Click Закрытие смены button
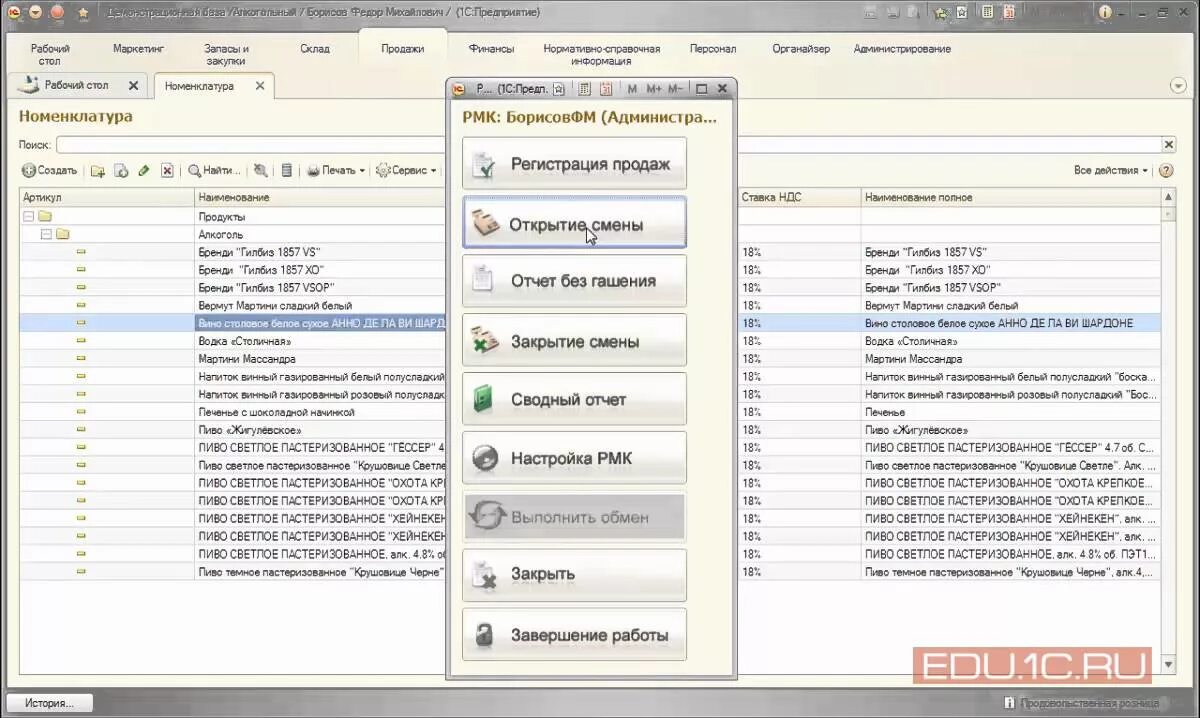 coord(575,340)
